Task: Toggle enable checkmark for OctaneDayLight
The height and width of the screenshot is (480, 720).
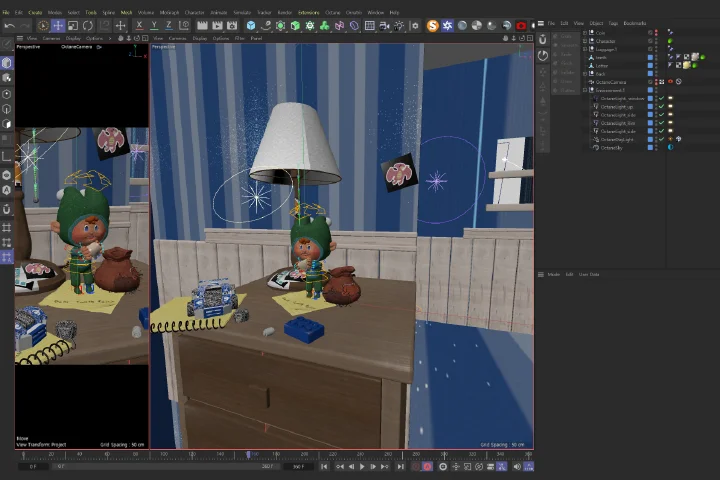Action: 661,139
